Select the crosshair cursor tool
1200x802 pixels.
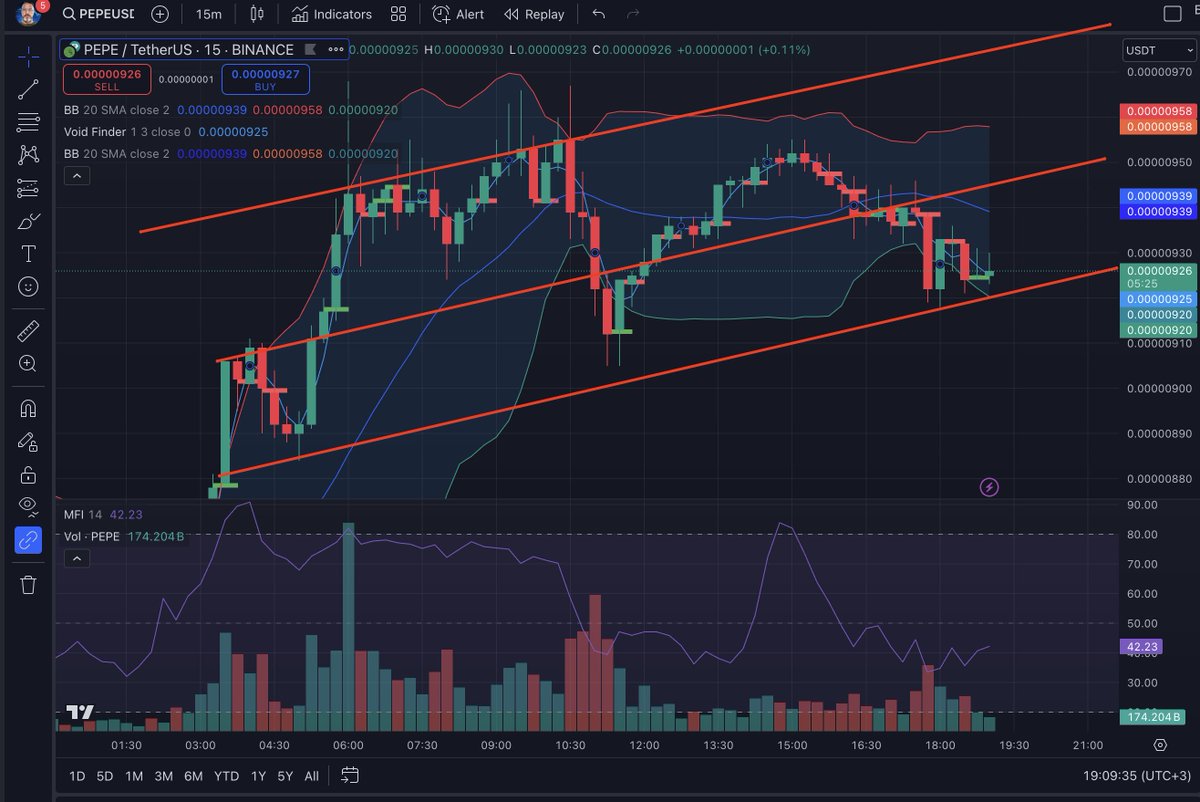[28, 55]
